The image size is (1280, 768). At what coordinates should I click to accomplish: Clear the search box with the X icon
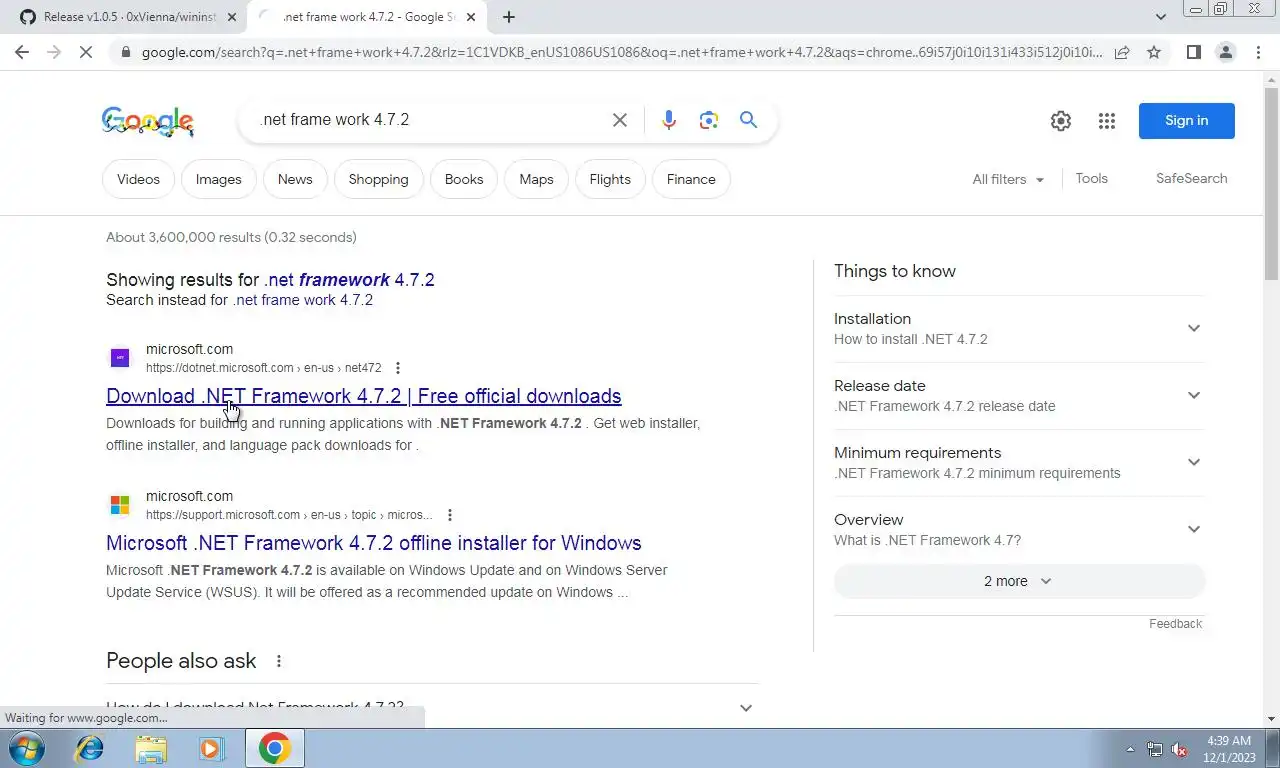click(620, 120)
